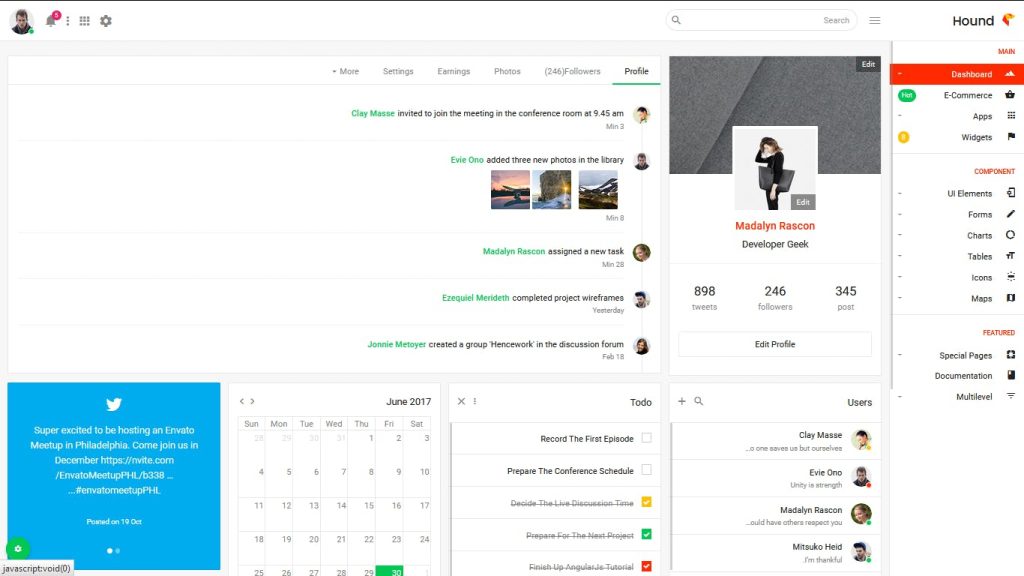Click the Edit Profile button
The width and height of the screenshot is (1024, 576).
[x=774, y=343]
